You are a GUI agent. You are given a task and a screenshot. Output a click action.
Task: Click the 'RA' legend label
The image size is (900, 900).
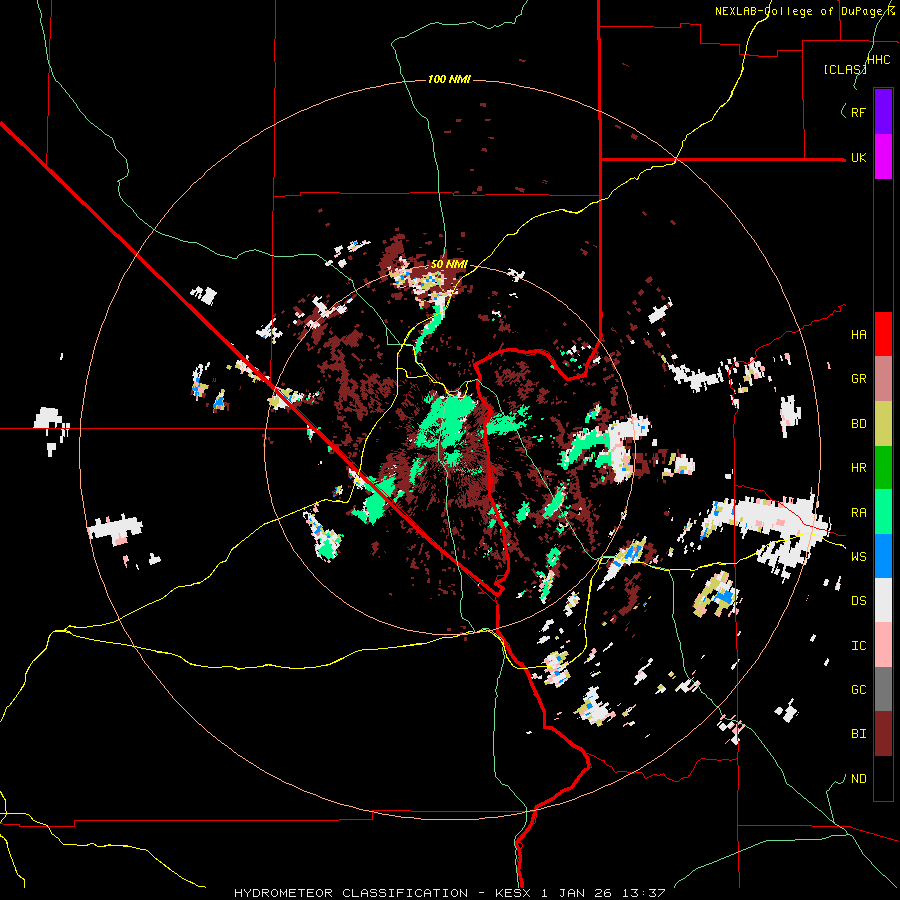858,513
